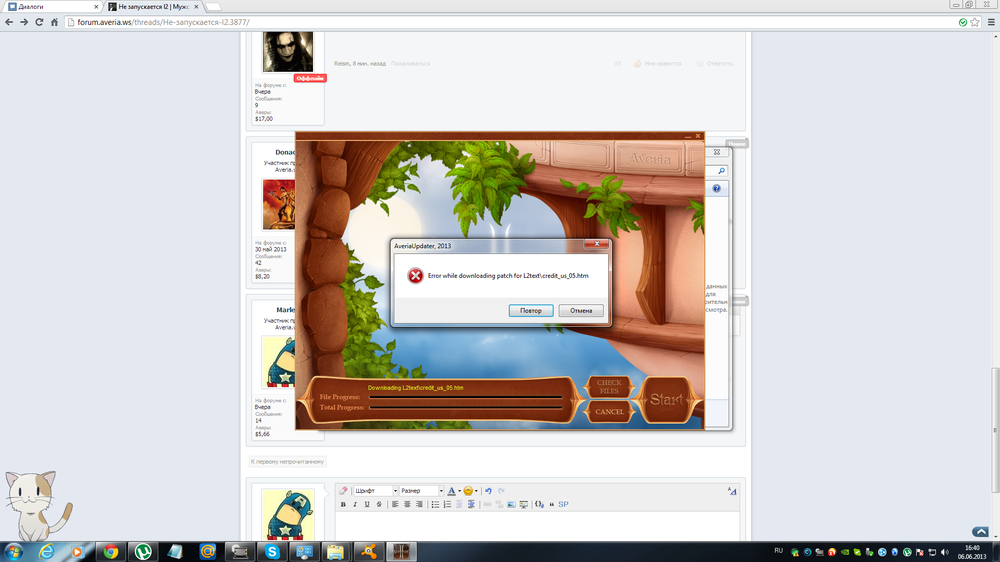
Task: Retry download with the Повтор button
Action: point(531,311)
